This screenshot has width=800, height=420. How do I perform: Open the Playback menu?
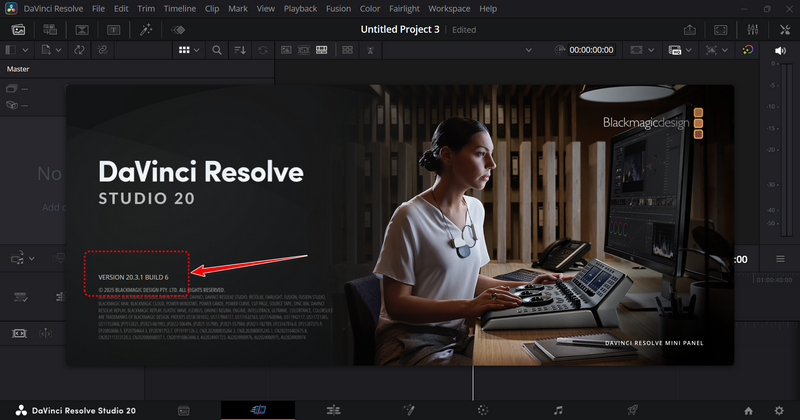click(x=302, y=8)
